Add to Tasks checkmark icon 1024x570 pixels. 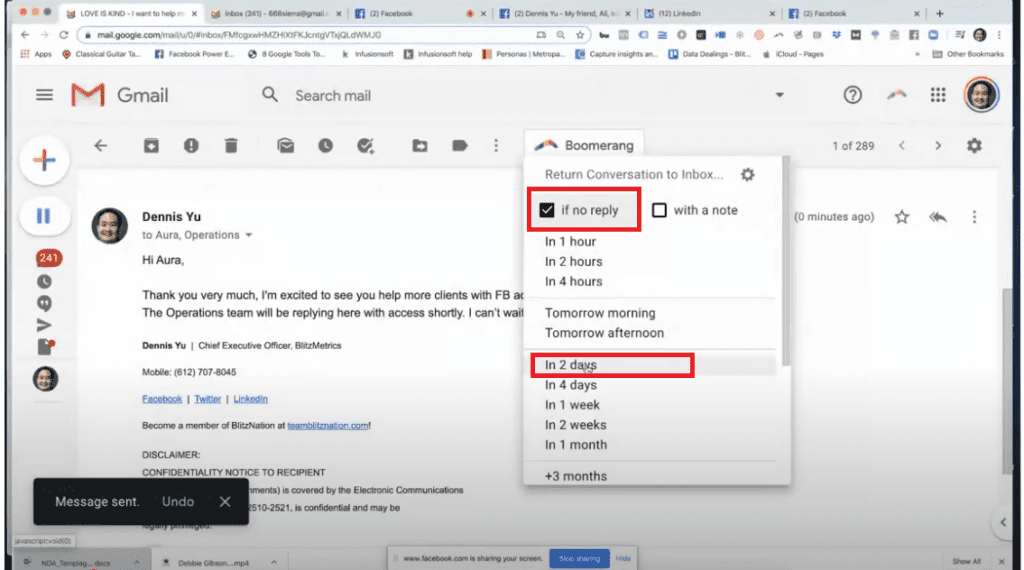click(x=366, y=146)
